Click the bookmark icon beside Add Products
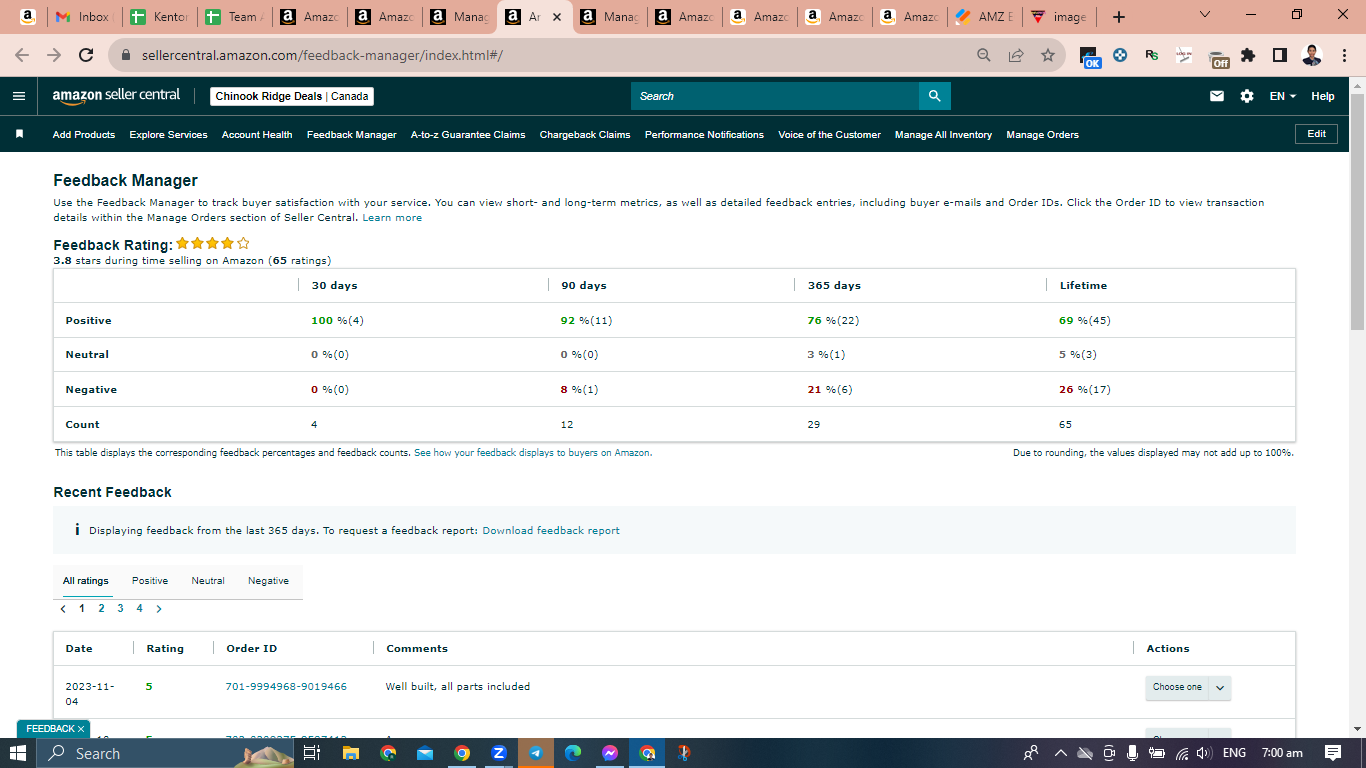1366x768 pixels. tap(19, 134)
